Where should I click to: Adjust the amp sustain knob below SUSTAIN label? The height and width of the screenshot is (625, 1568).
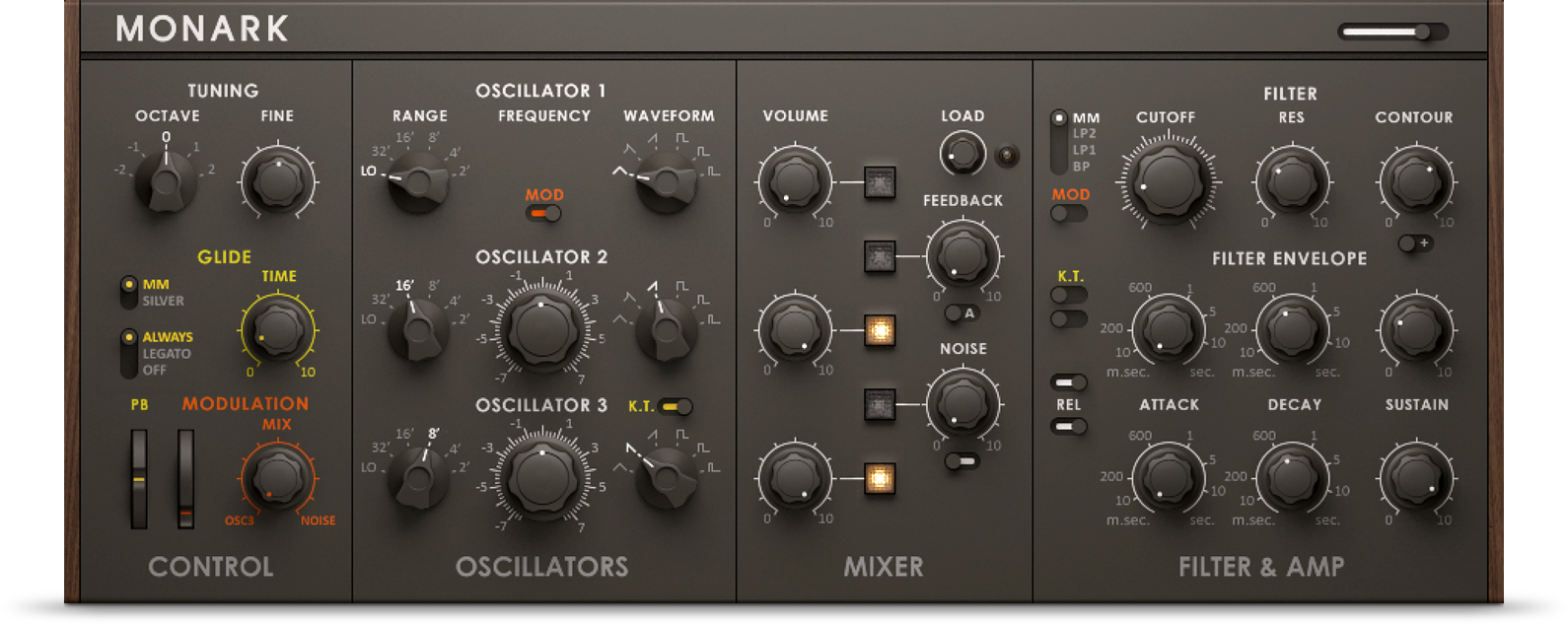click(x=1415, y=477)
